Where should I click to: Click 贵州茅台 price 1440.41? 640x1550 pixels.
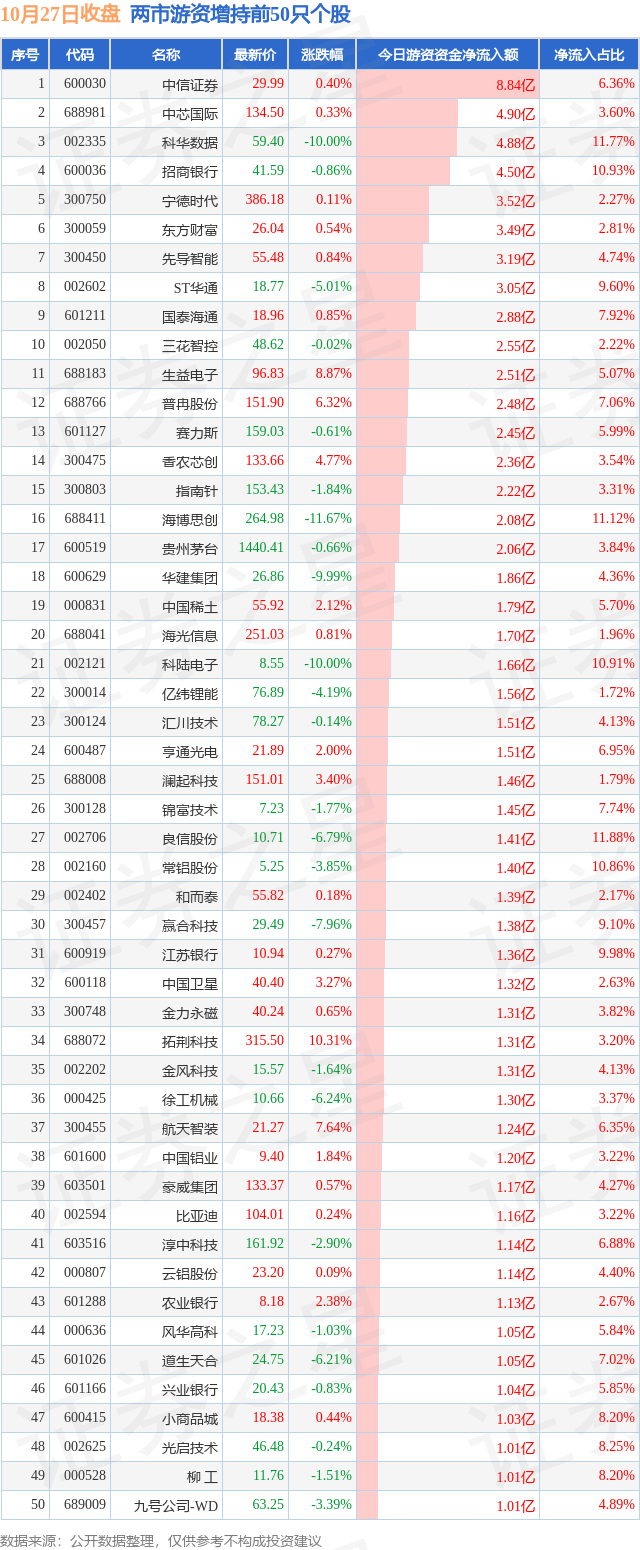(x=261, y=548)
